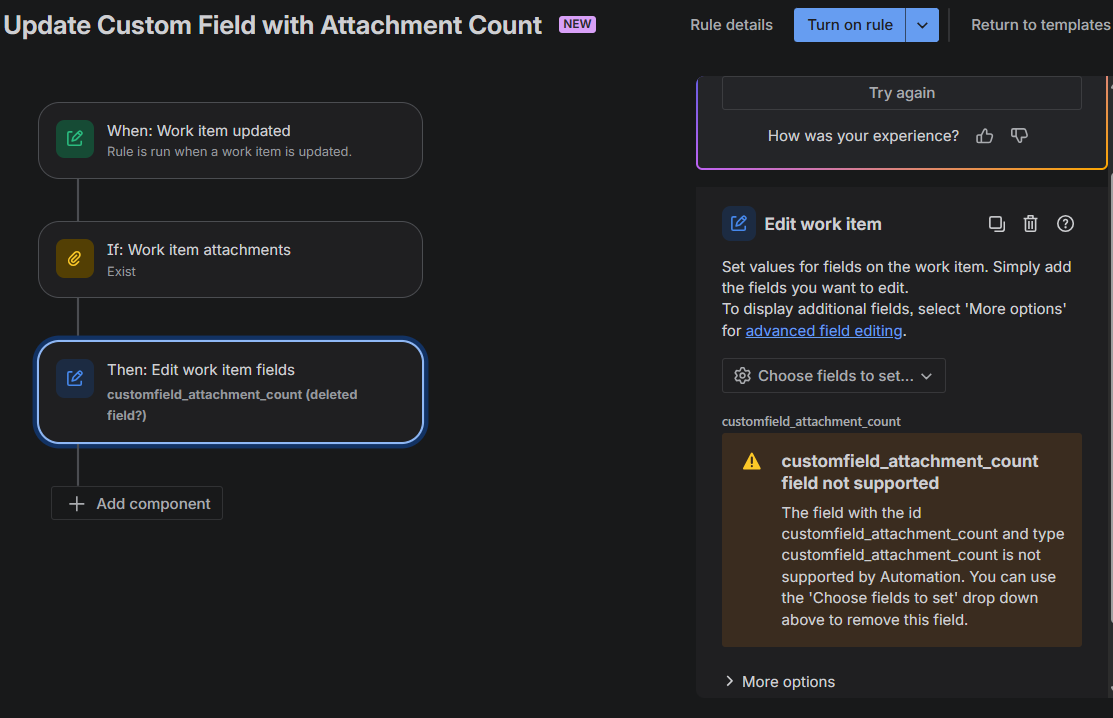
Task: Select the If: Work item attachments condition
Action: (x=230, y=260)
